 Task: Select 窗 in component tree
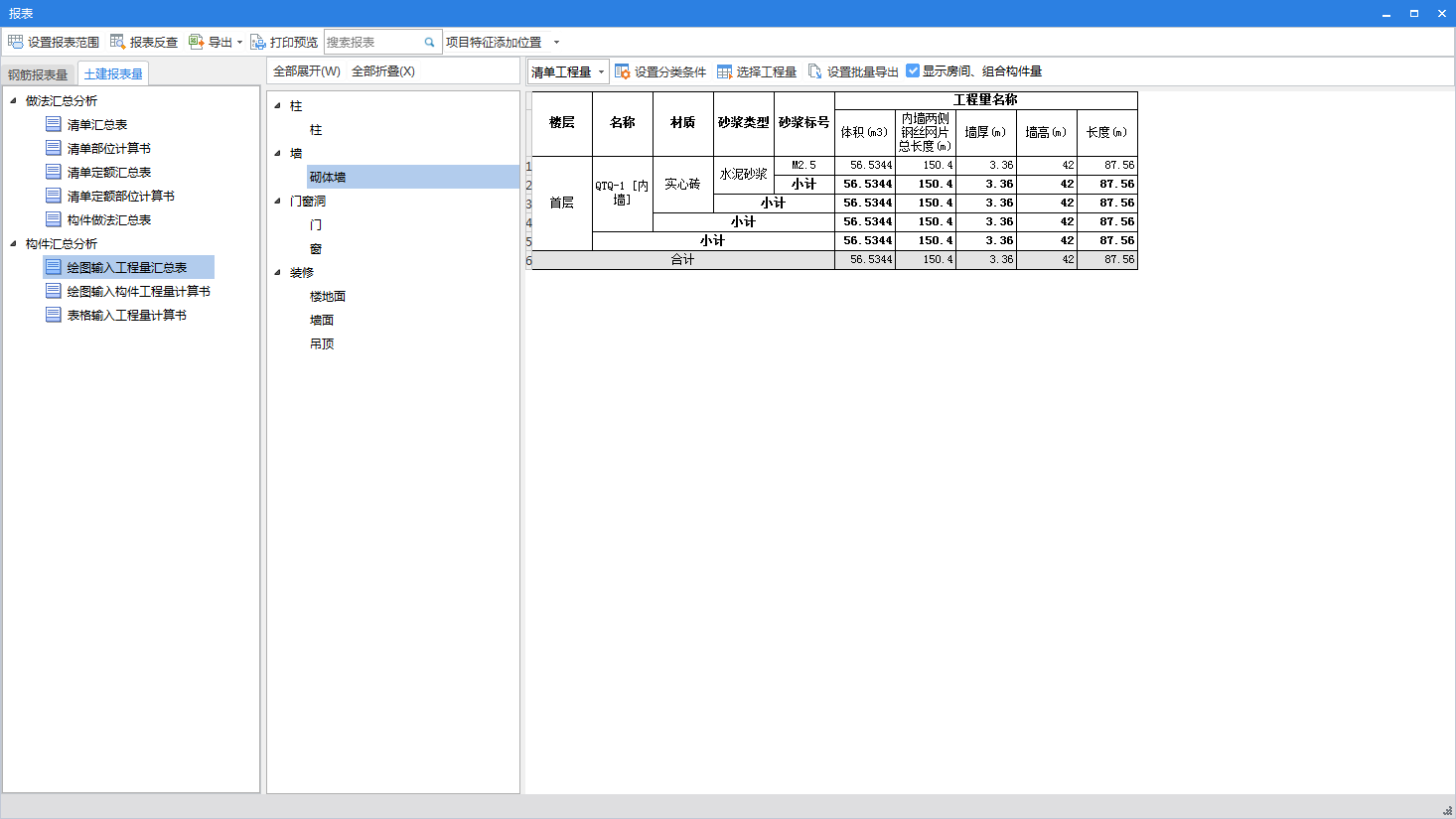point(316,248)
